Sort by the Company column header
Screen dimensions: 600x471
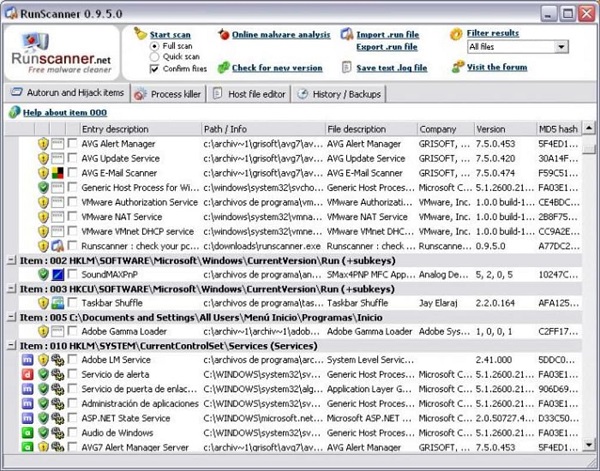coord(445,129)
